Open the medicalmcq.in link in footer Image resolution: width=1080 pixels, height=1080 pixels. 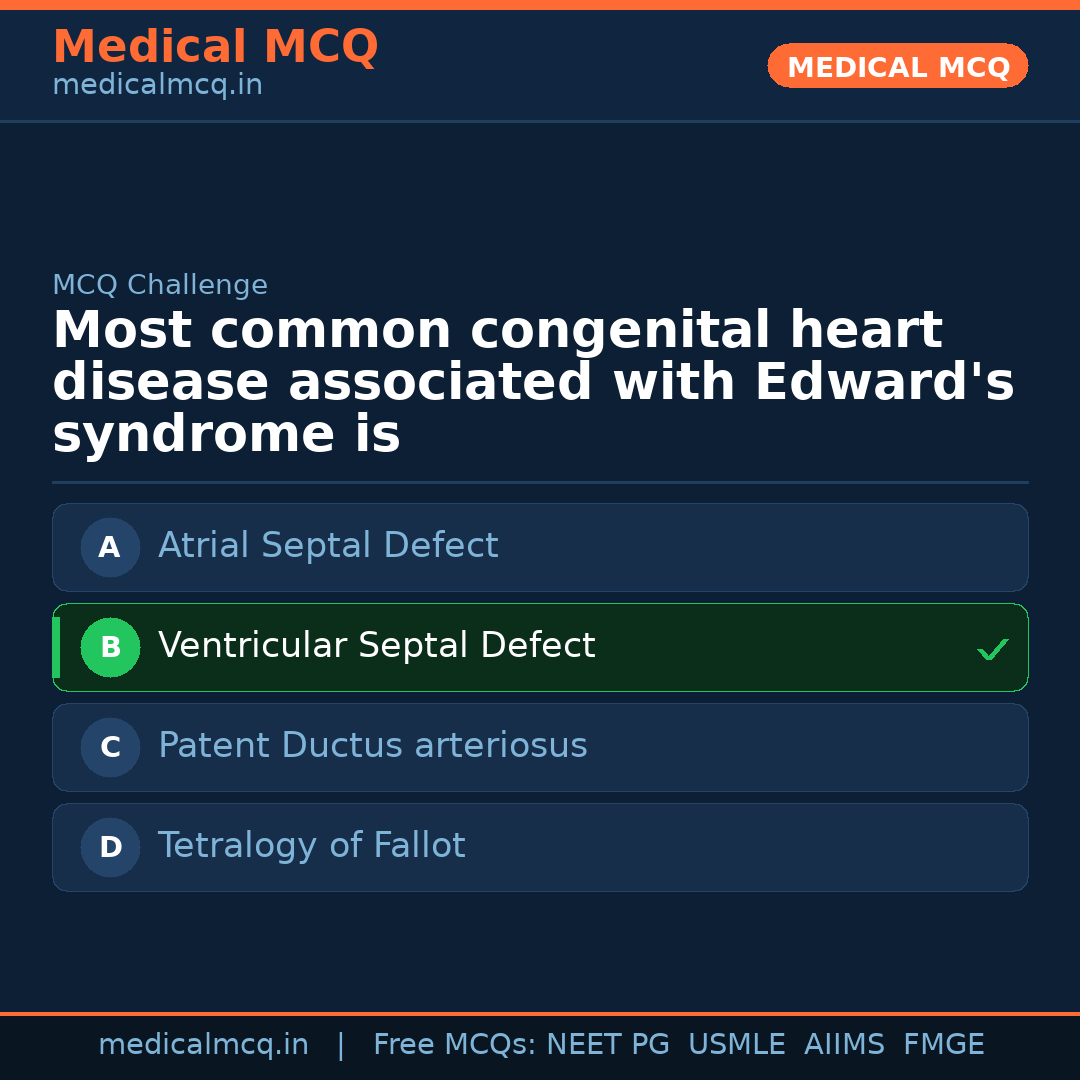tap(203, 1045)
